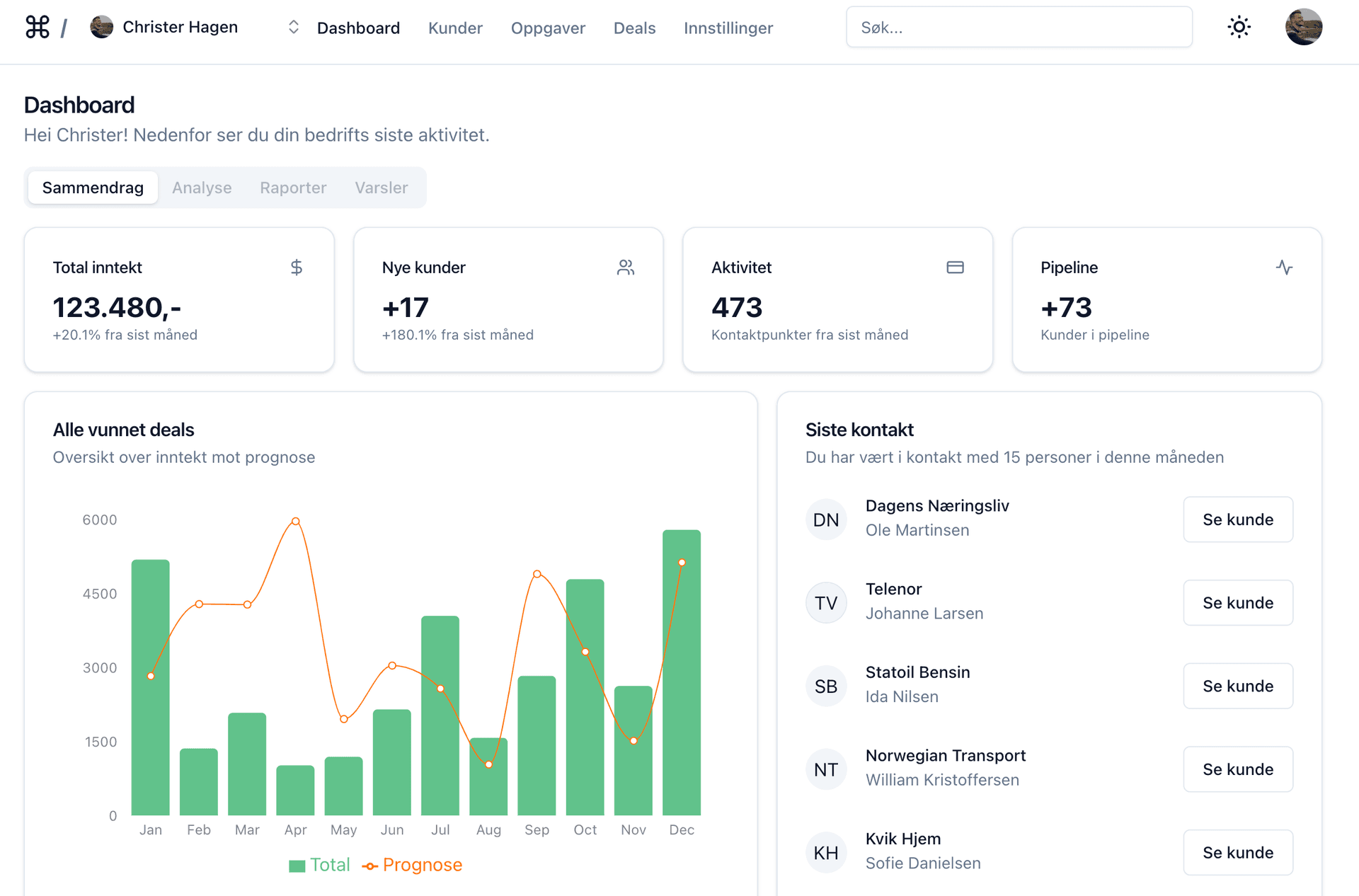Click the TV avatar for Telenor
Viewport: 1359px width, 896px height.
826,603
